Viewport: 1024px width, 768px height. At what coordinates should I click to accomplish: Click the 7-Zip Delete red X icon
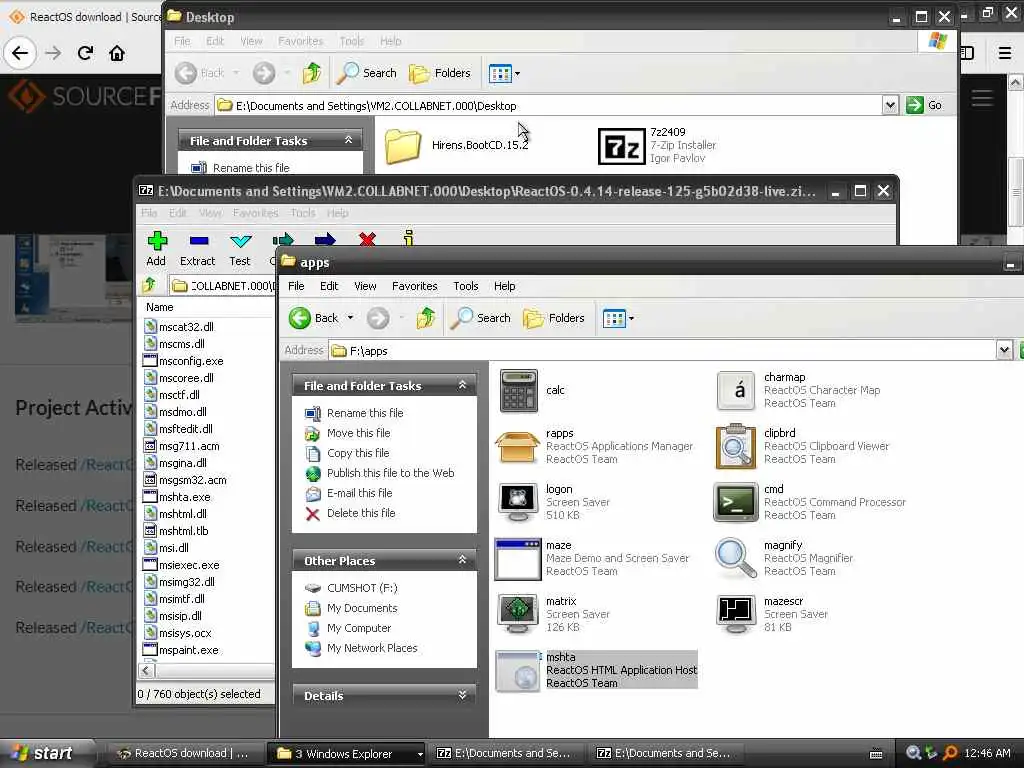367,239
